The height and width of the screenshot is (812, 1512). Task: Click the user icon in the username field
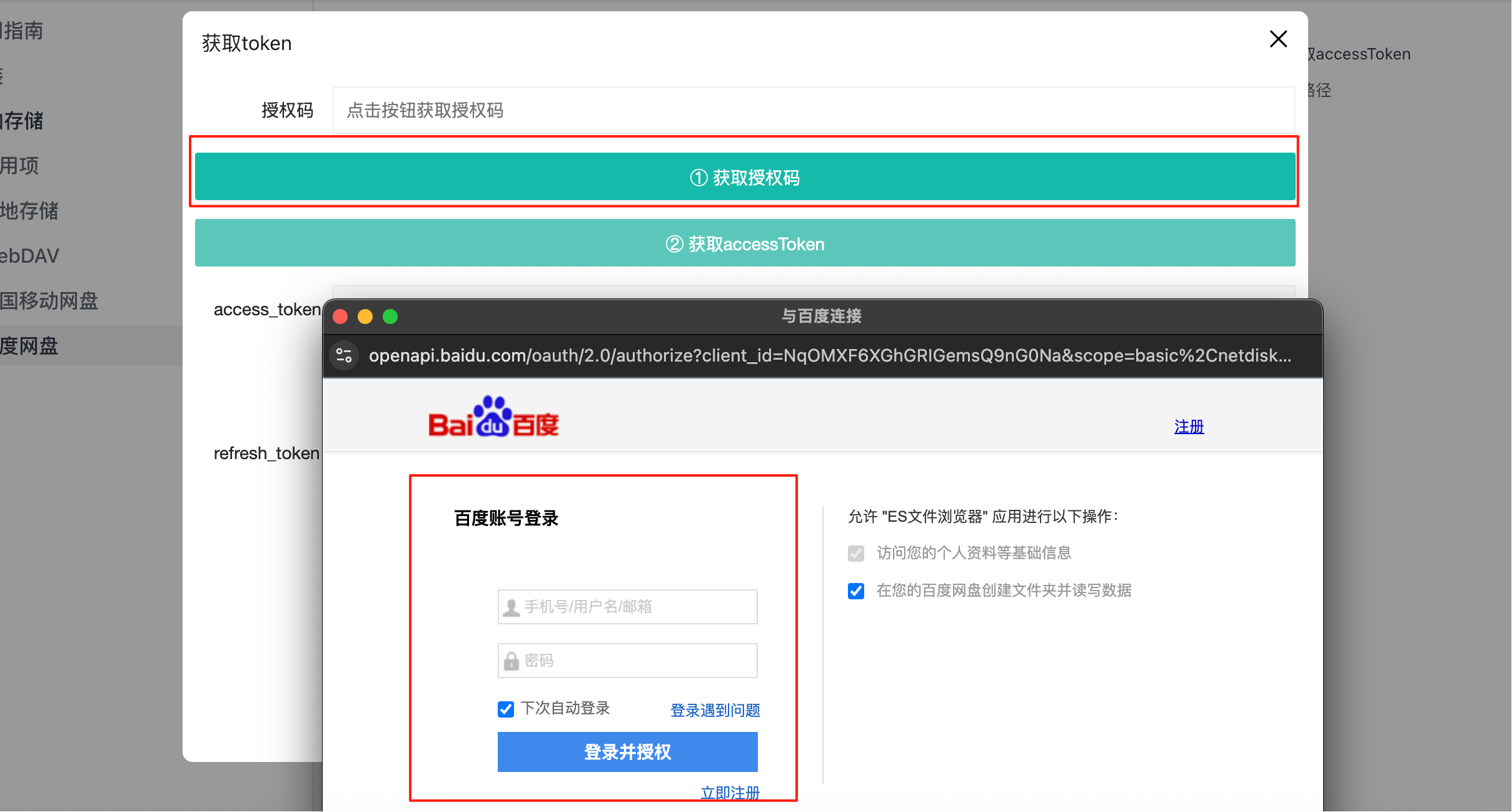tap(512, 607)
